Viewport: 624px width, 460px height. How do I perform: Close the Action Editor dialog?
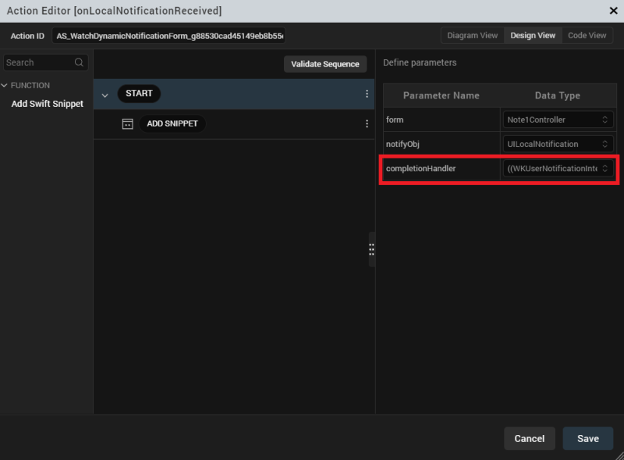point(613,11)
